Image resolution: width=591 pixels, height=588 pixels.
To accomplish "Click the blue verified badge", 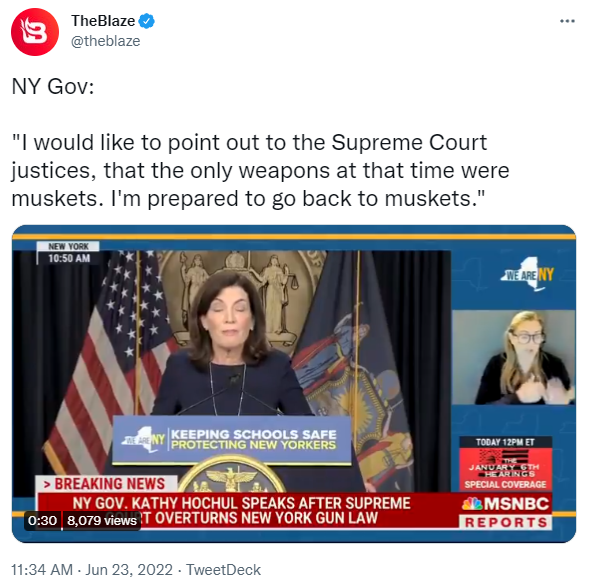I will [147, 21].
